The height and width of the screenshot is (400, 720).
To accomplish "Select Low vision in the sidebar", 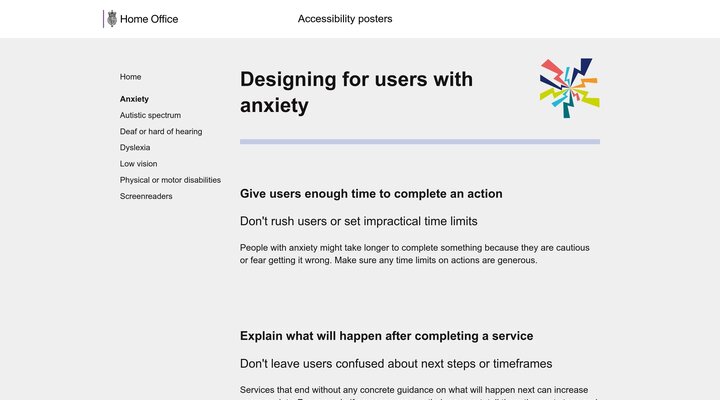I will click(138, 163).
